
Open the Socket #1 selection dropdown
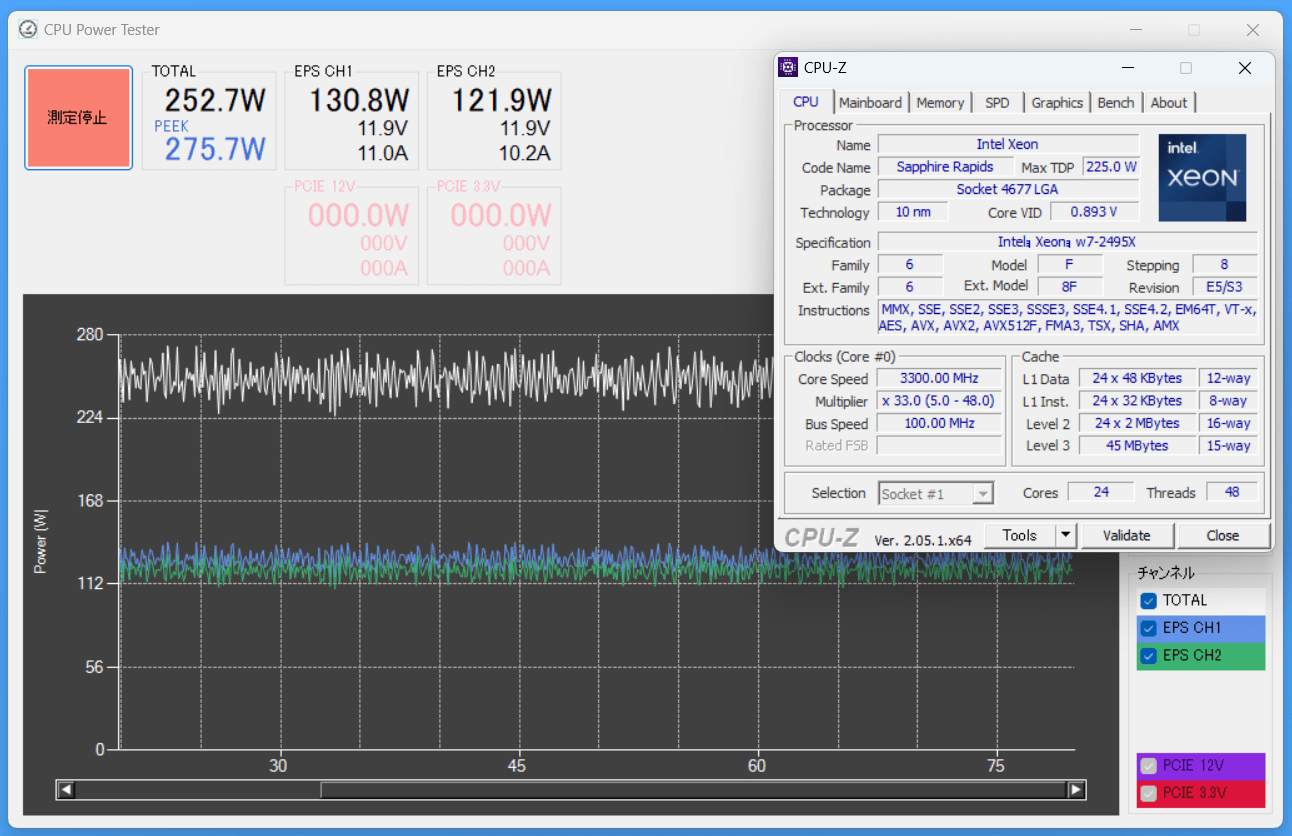pos(936,494)
